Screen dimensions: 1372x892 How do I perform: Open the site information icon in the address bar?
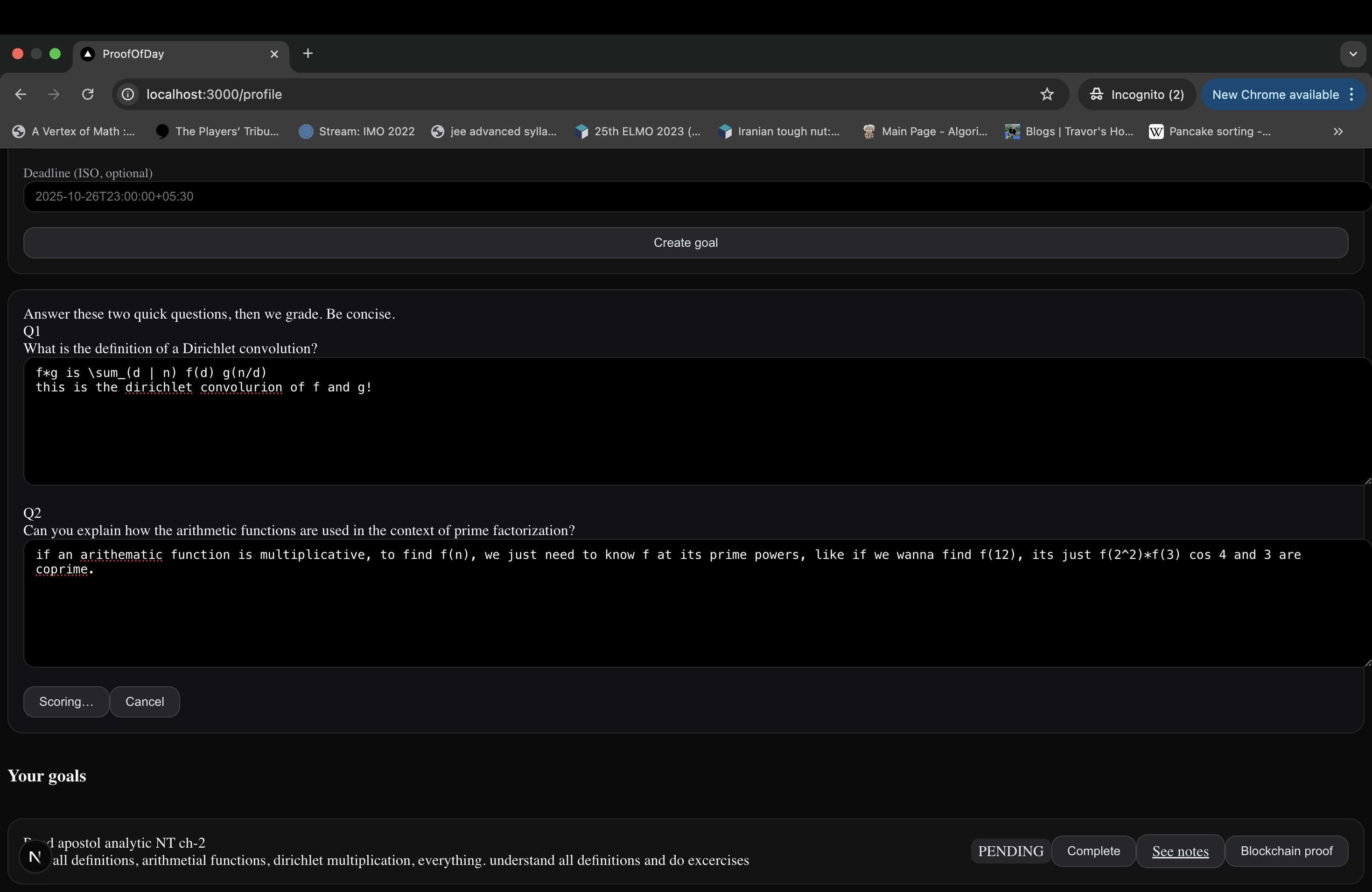(x=128, y=95)
